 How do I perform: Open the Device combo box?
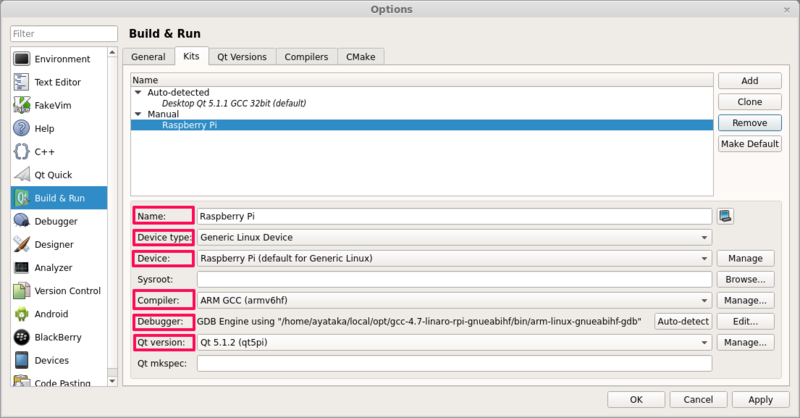(454, 258)
